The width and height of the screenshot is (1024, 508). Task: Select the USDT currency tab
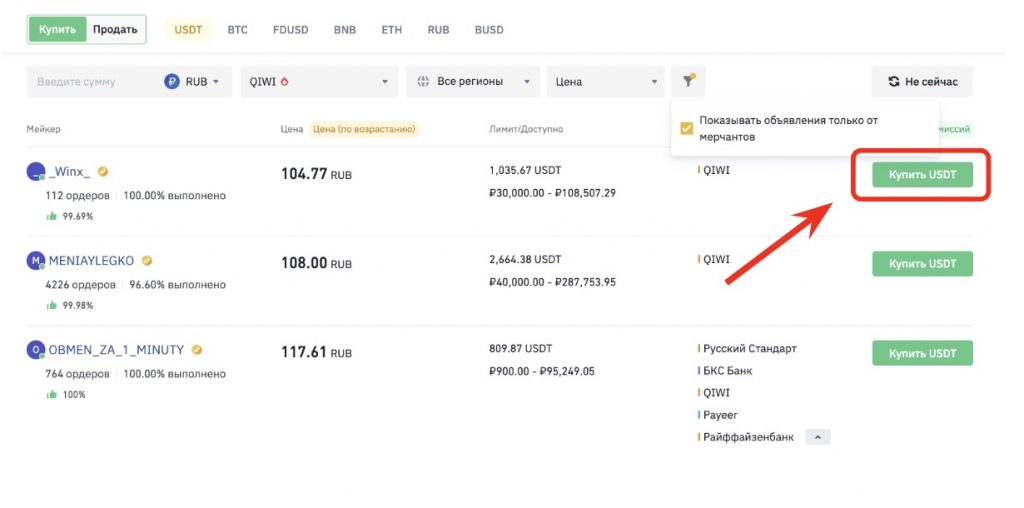click(188, 30)
